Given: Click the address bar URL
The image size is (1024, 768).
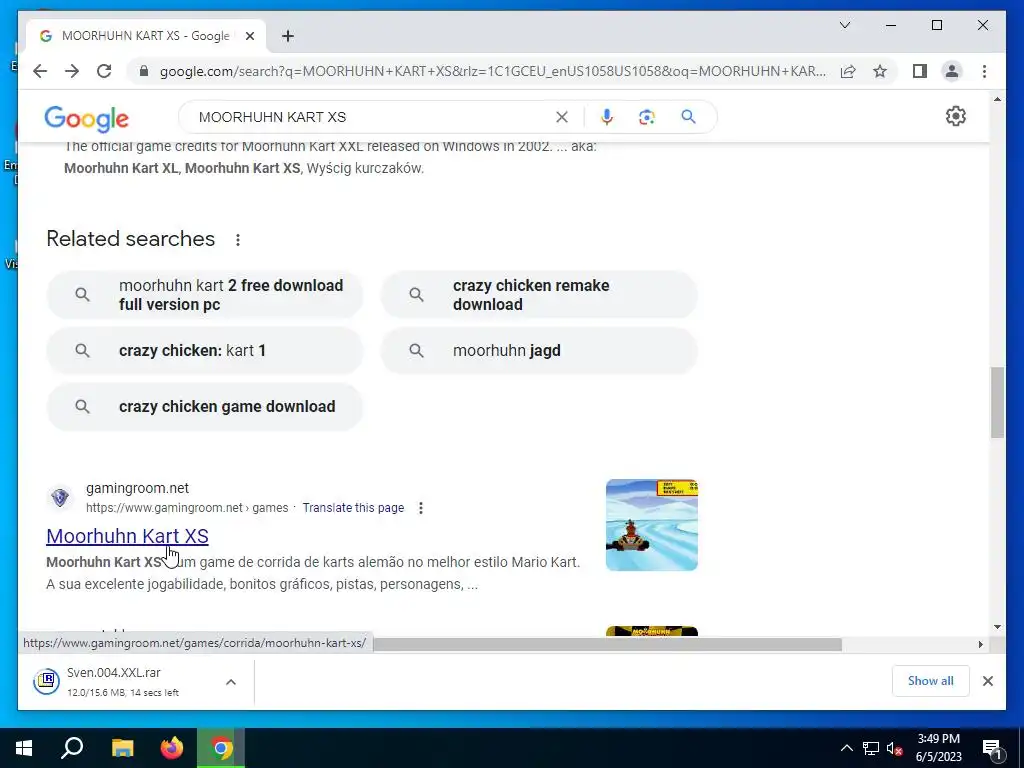Looking at the screenshot, I should click(x=493, y=71).
